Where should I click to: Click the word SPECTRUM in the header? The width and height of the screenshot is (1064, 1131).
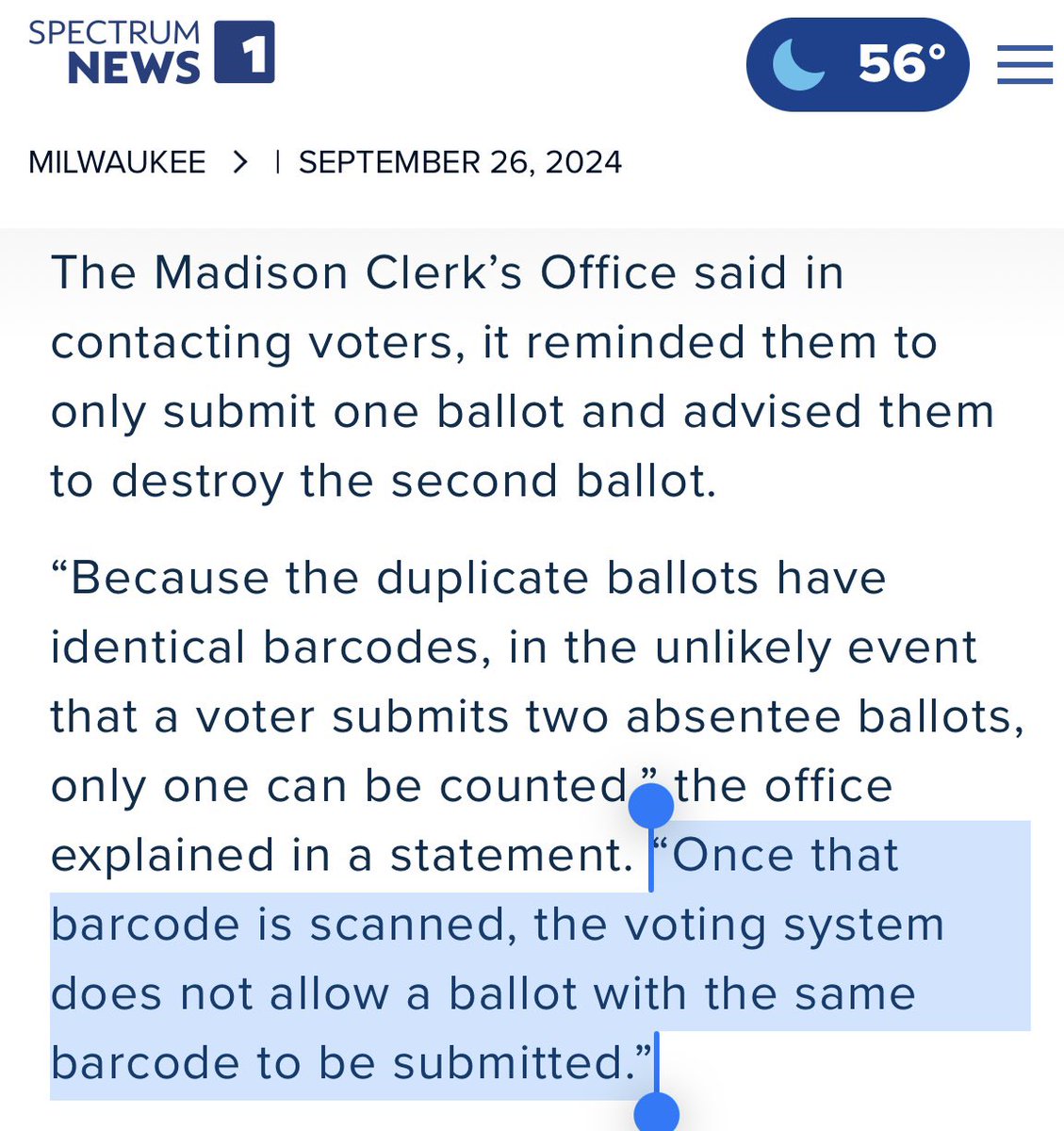[114, 33]
